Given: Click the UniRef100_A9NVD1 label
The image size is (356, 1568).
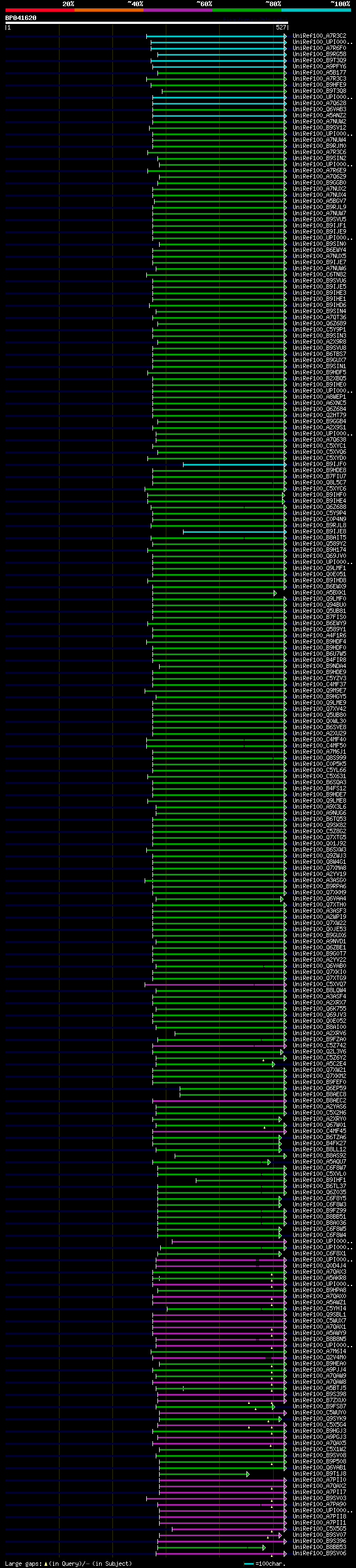Looking at the screenshot, I should [x=319, y=941].
